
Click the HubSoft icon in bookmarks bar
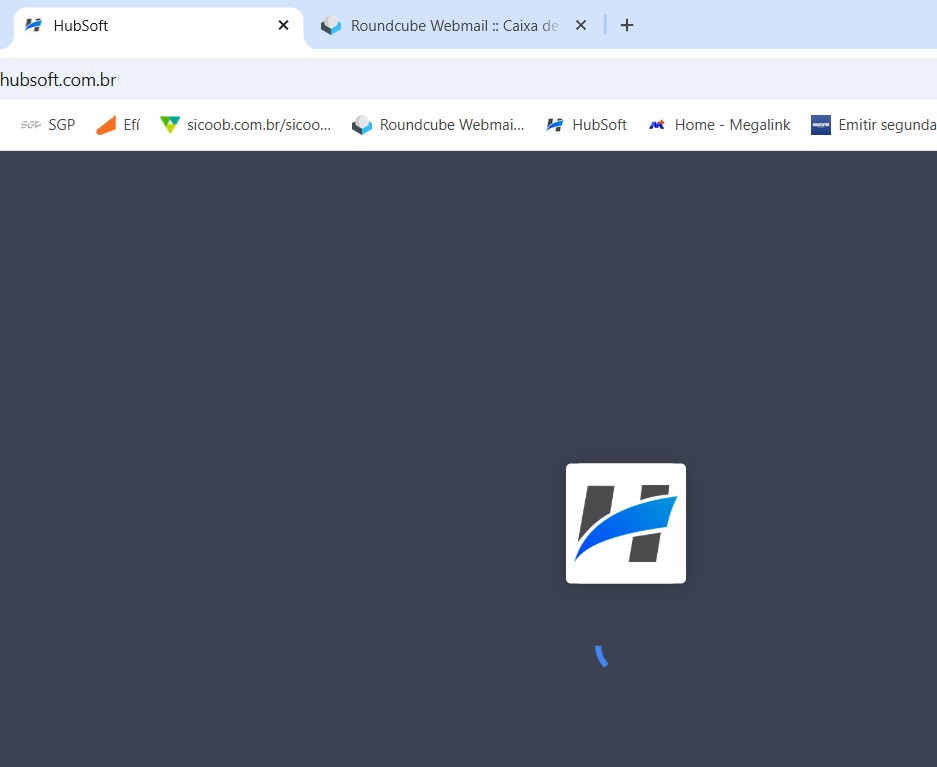555,125
